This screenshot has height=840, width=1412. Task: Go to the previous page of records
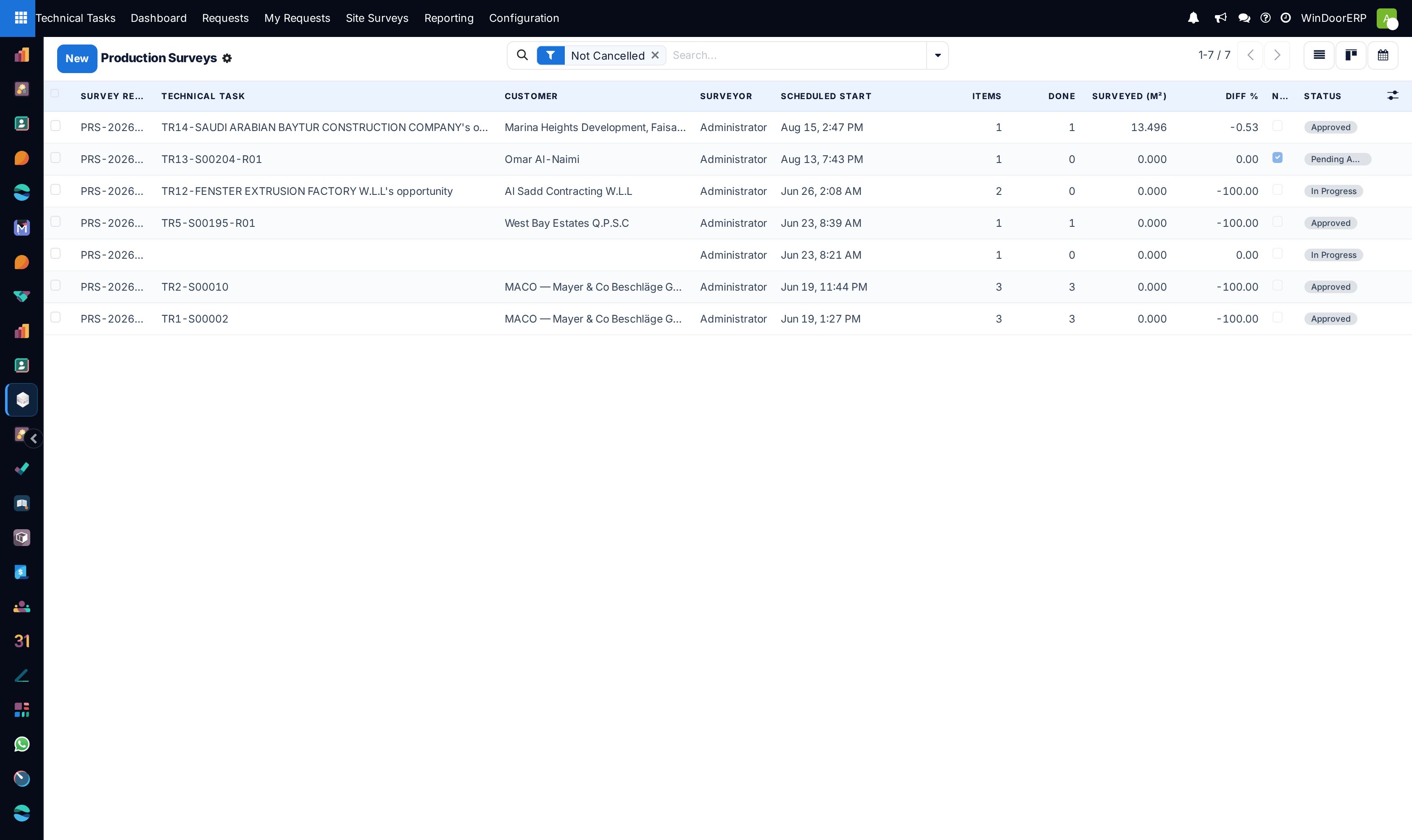pos(1250,55)
